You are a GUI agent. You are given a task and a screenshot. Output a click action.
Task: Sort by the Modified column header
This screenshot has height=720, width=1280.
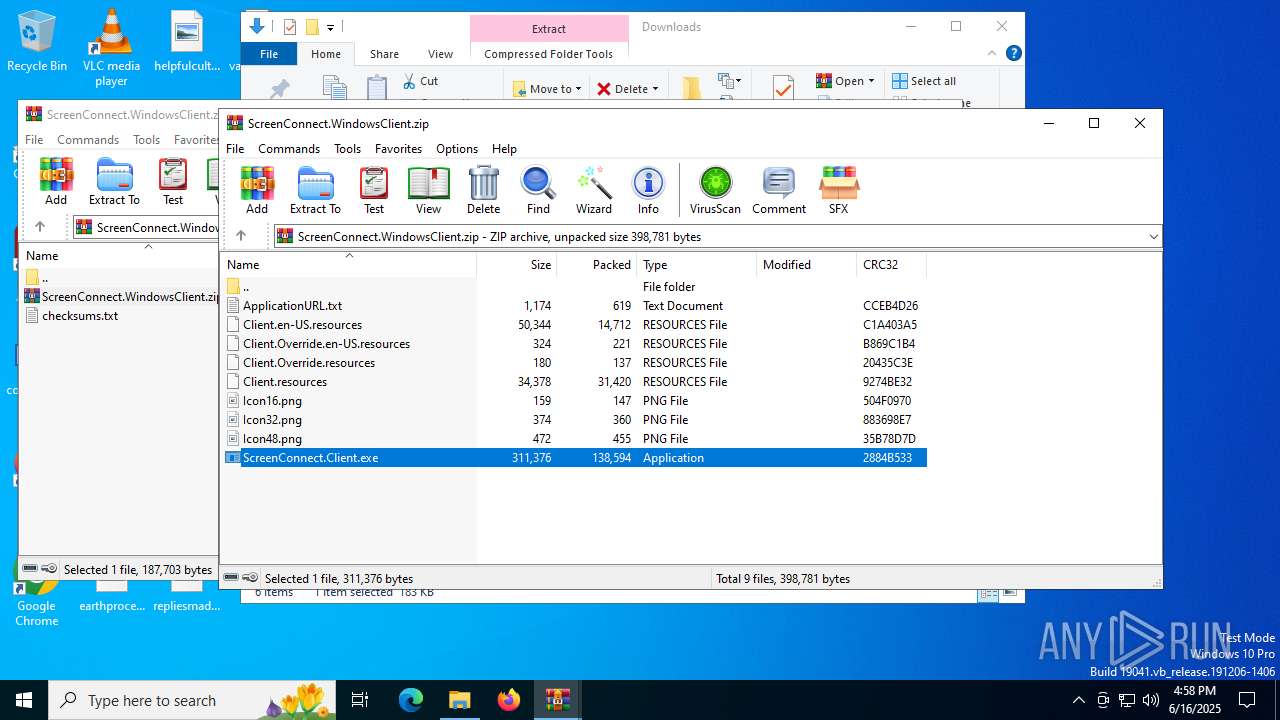[806, 265]
